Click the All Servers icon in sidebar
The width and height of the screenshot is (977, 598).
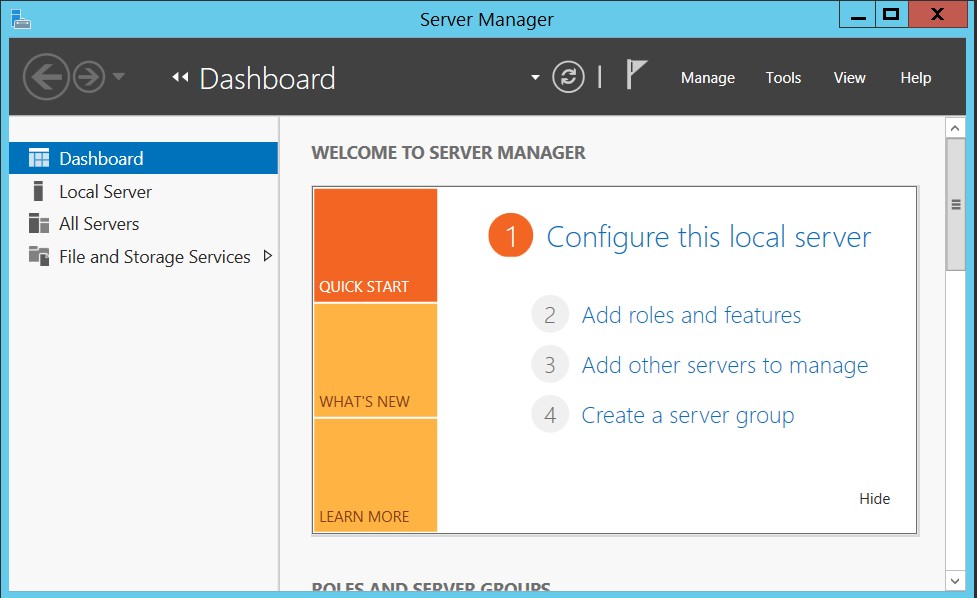pyautogui.click(x=39, y=223)
